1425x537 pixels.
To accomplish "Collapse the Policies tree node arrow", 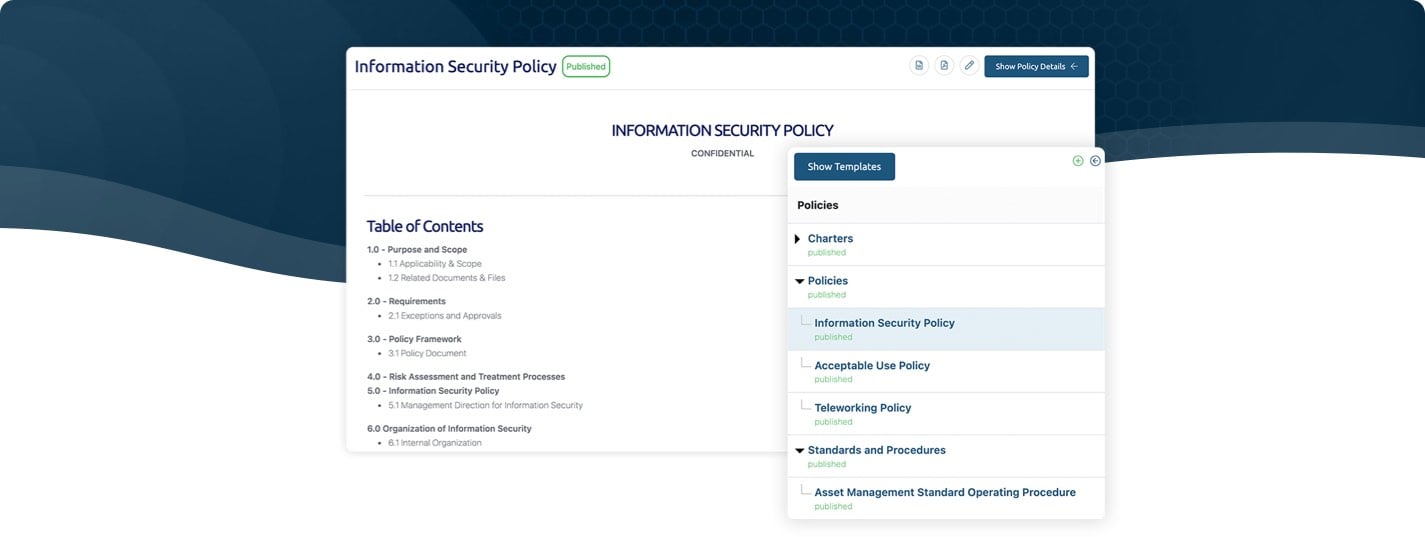I will (x=799, y=282).
